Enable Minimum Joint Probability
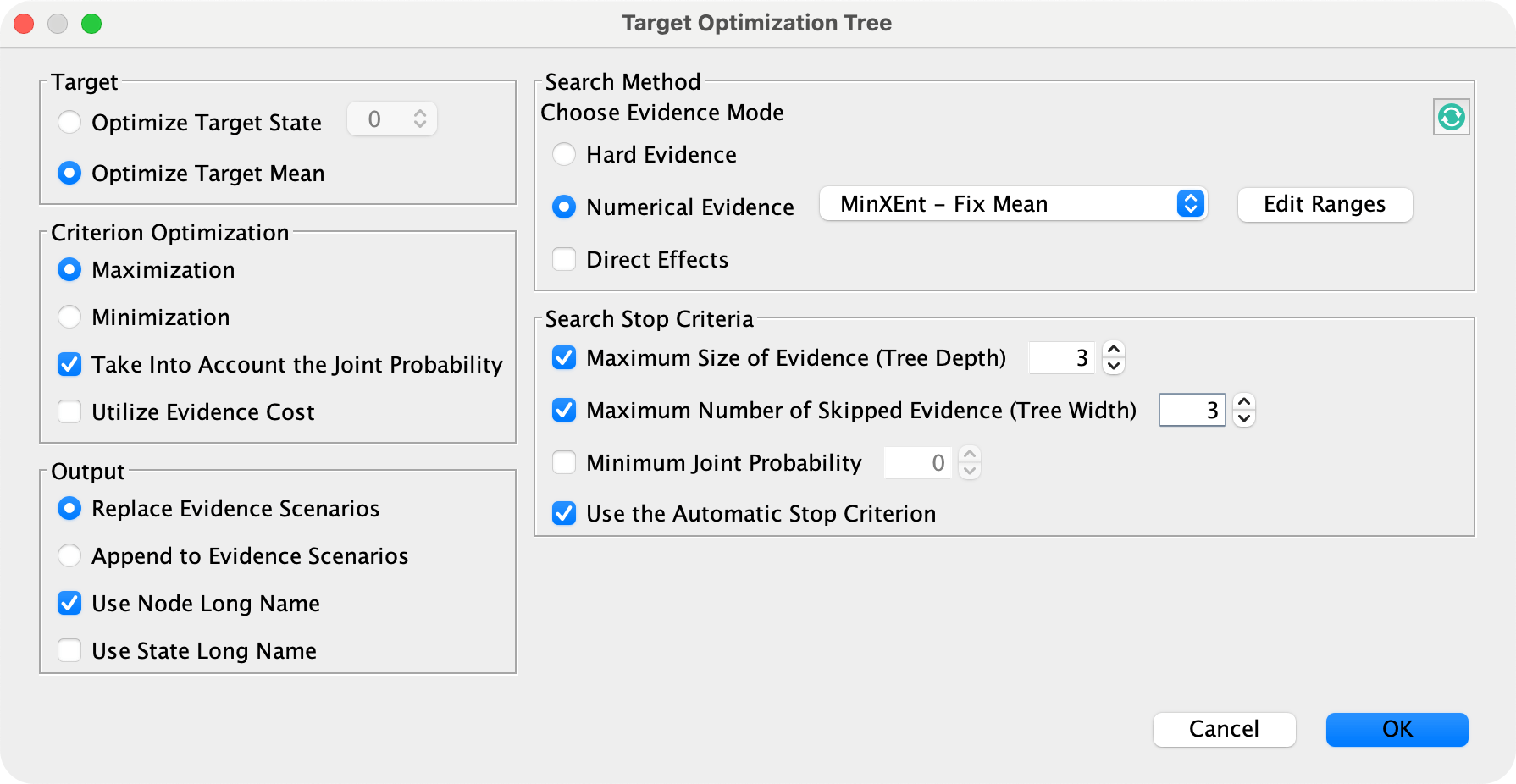 point(564,462)
